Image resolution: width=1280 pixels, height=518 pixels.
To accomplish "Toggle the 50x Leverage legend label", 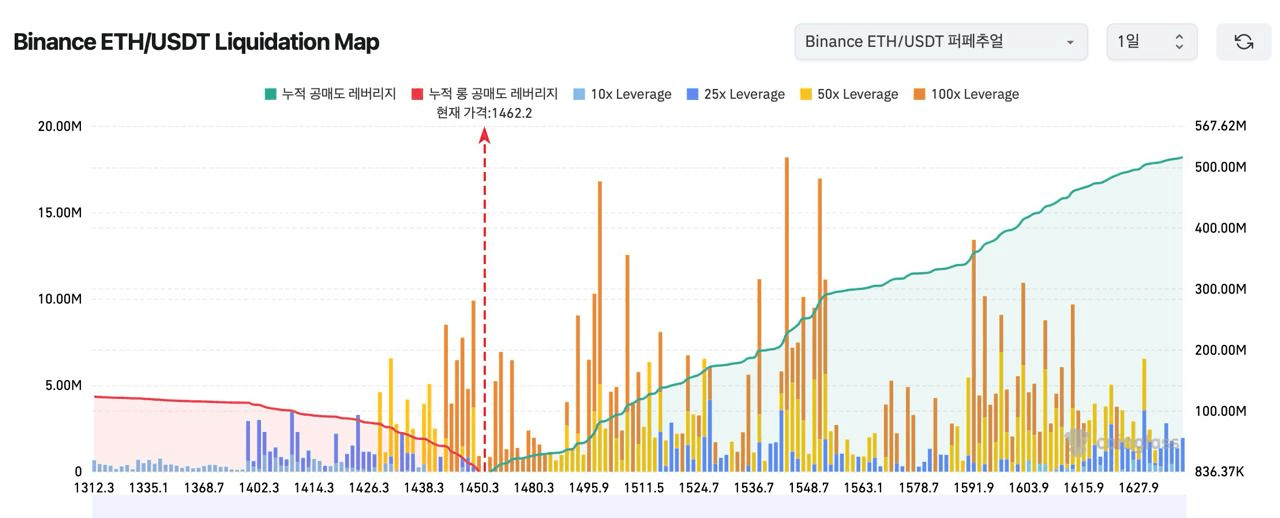I will tap(857, 94).
